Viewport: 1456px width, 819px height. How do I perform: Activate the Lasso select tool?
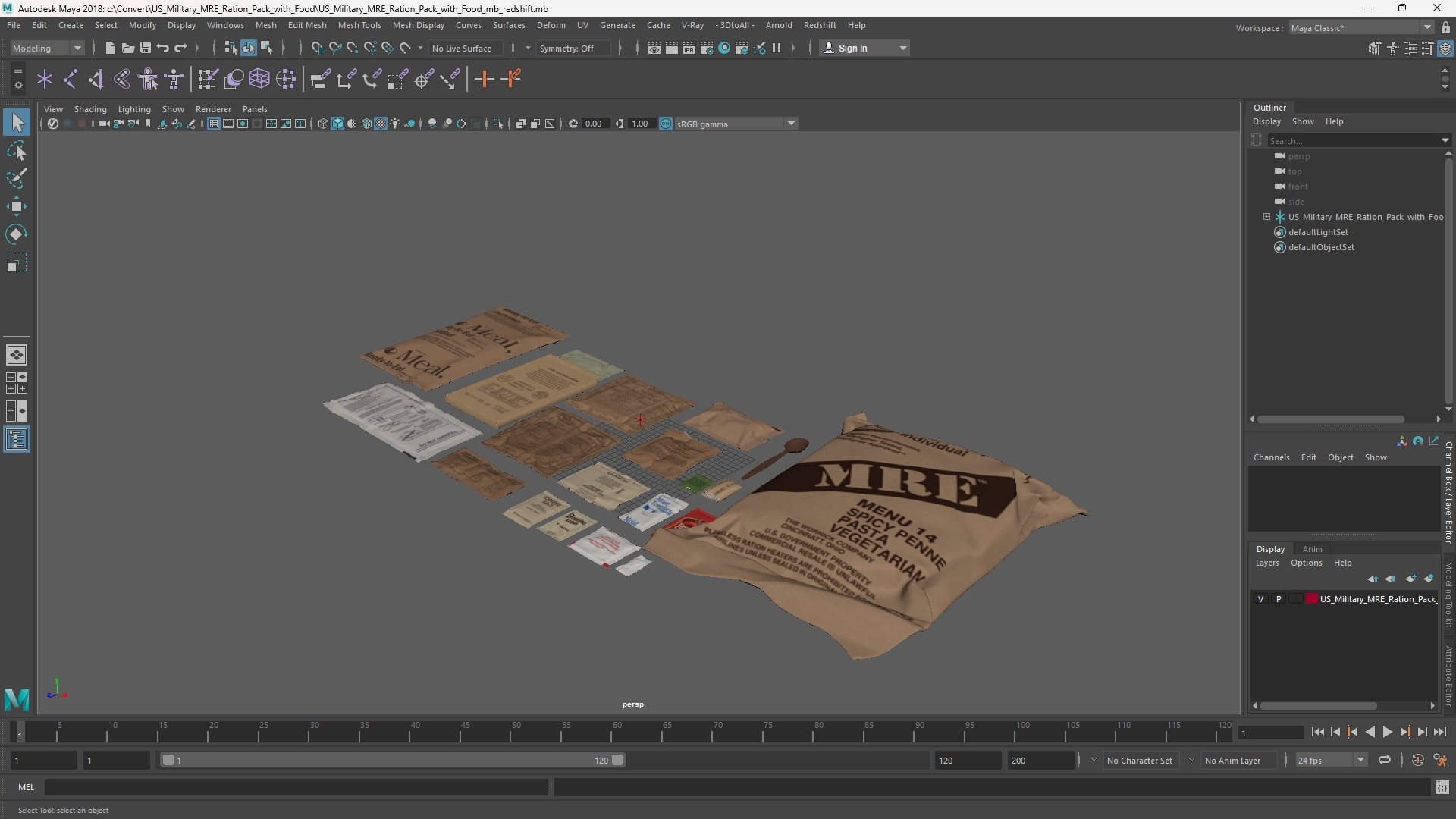coord(17,150)
